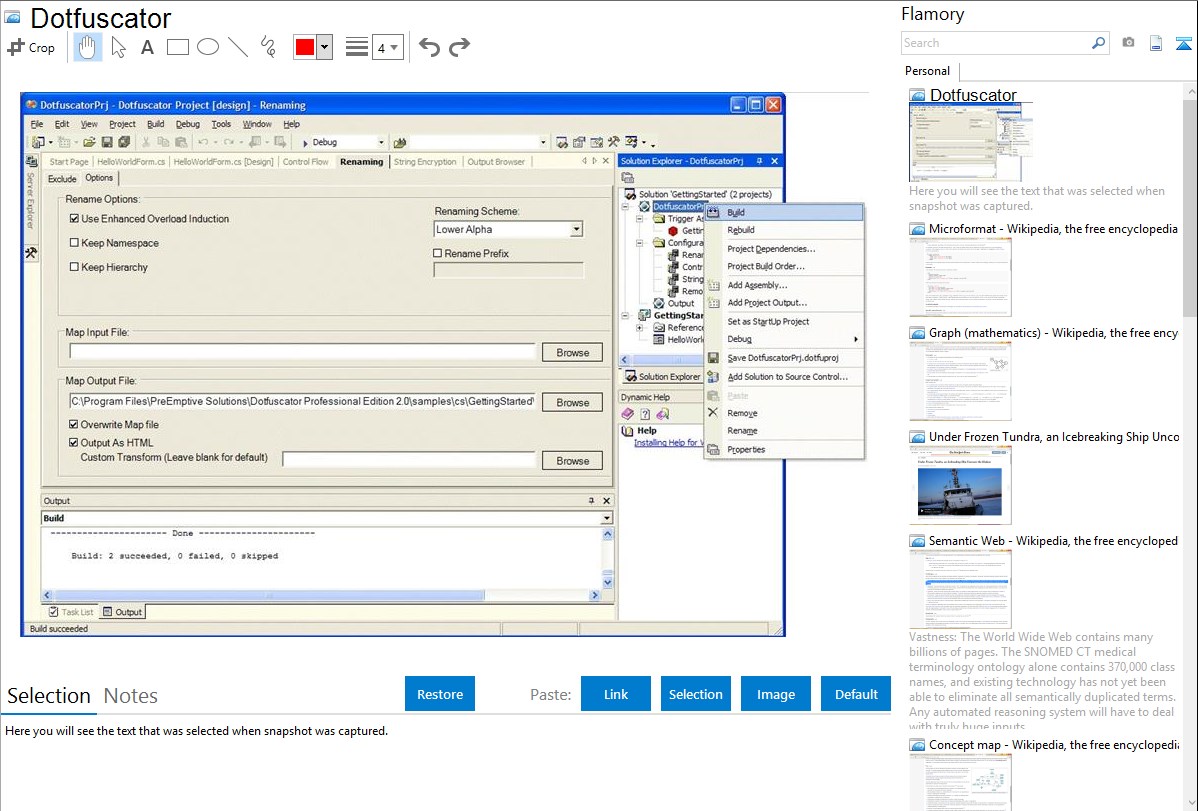This screenshot has height=811, width=1198.
Task: Open the Personal tab
Action: click(x=927, y=71)
